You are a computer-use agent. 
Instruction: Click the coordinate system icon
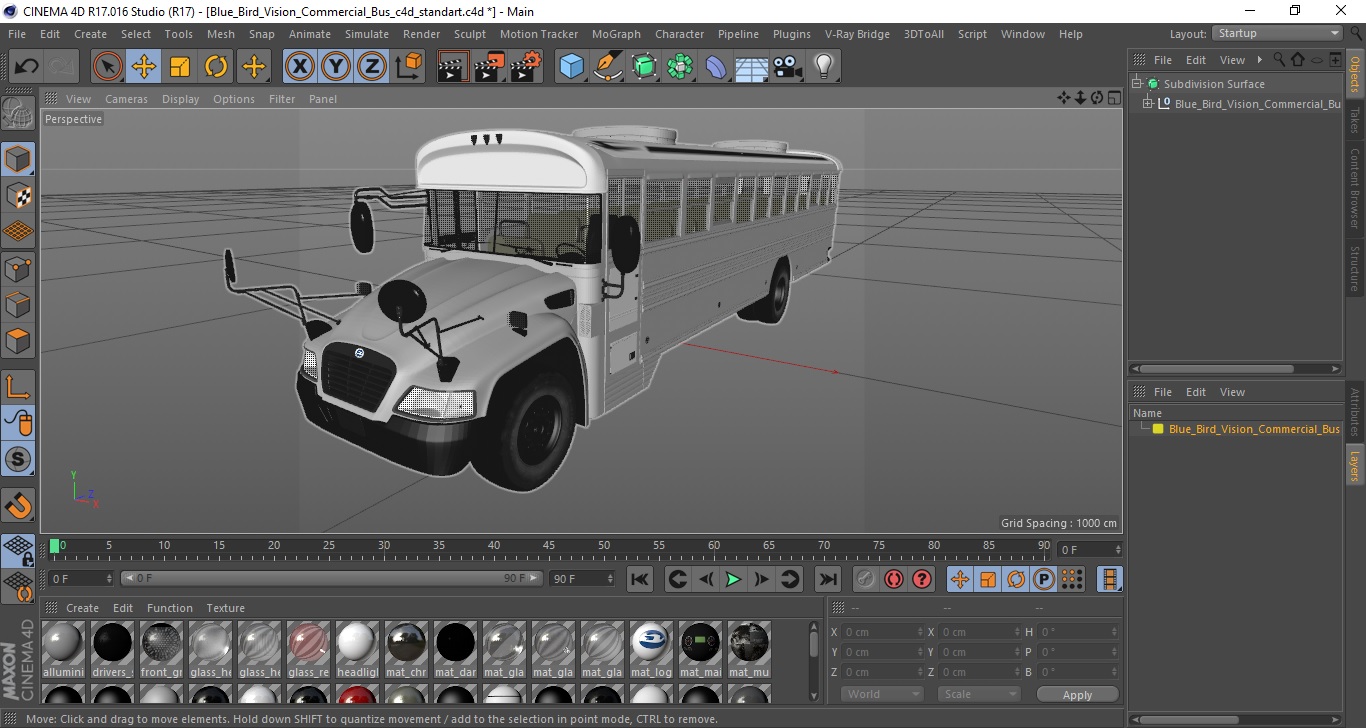(x=408, y=67)
